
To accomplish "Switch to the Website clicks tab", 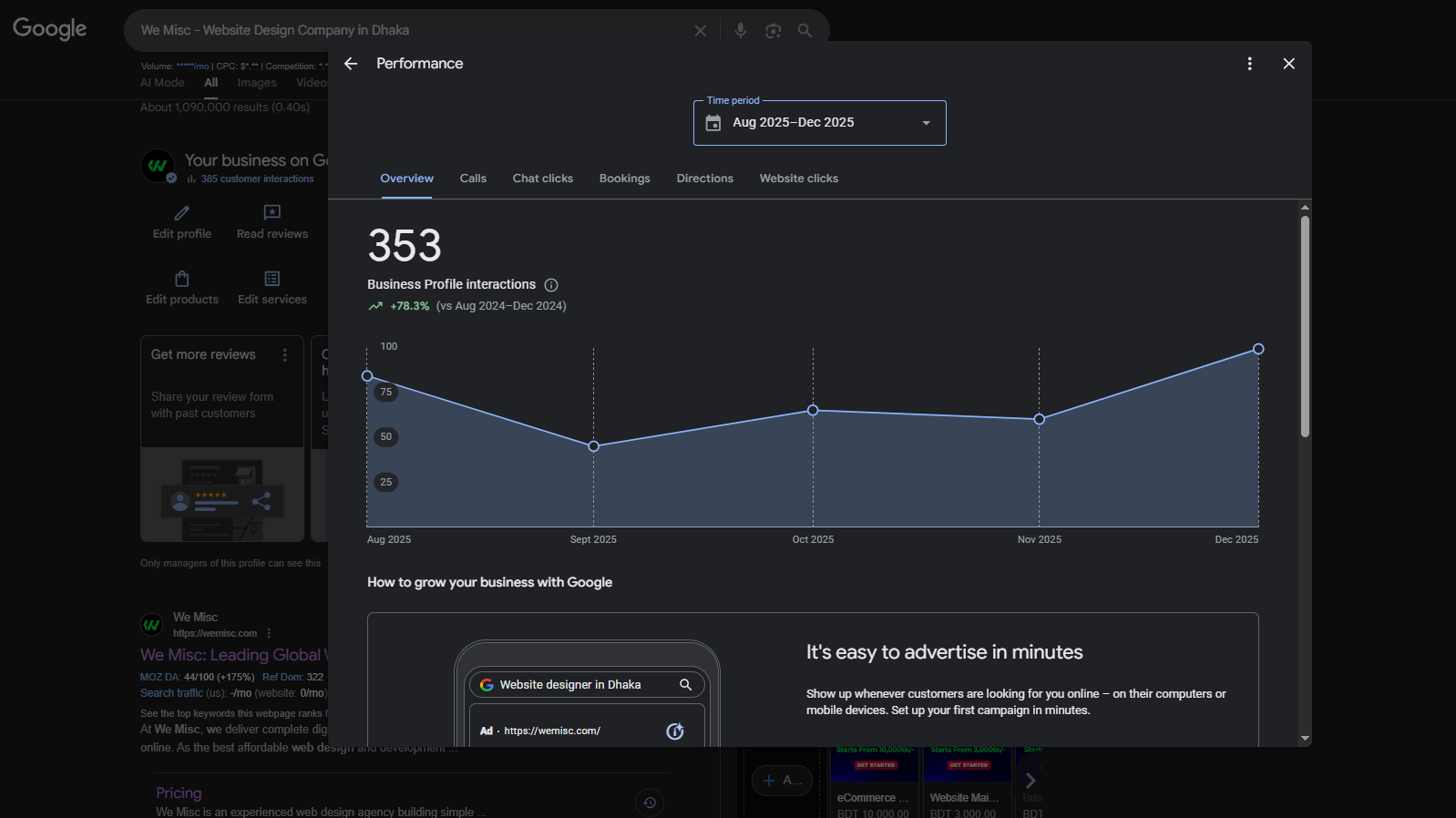I will (x=798, y=179).
